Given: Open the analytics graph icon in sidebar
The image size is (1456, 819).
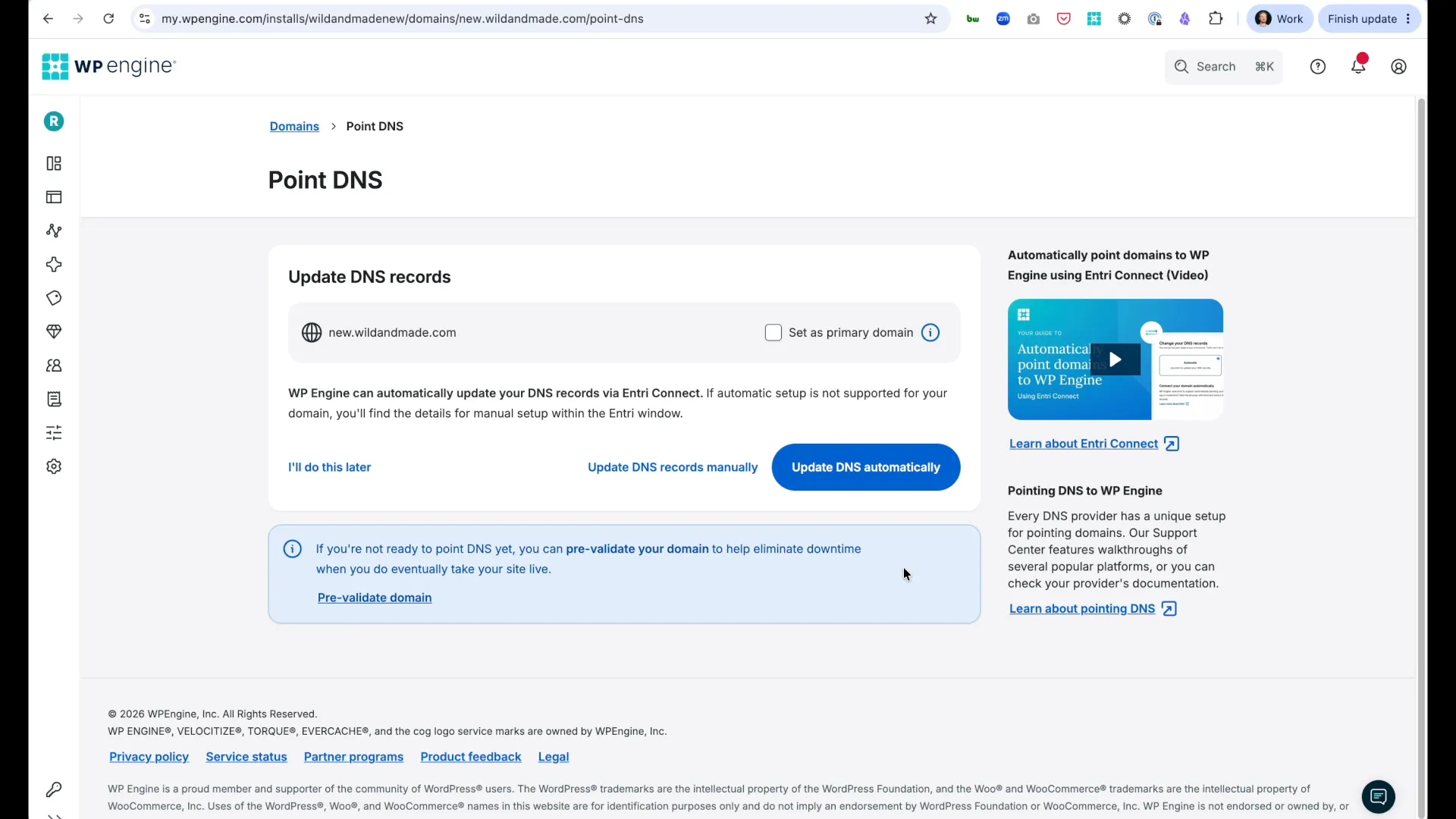Looking at the screenshot, I should pyautogui.click(x=54, y=231).
